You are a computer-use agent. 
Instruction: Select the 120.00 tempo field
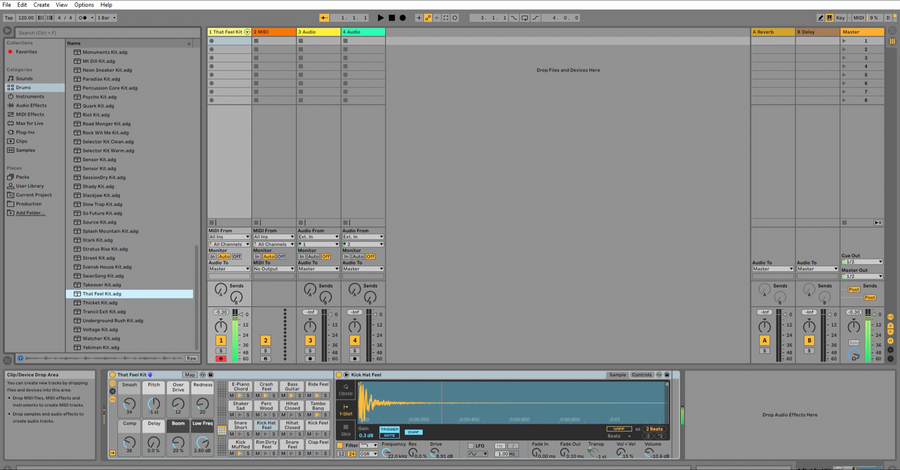click(x=26, y=18)
